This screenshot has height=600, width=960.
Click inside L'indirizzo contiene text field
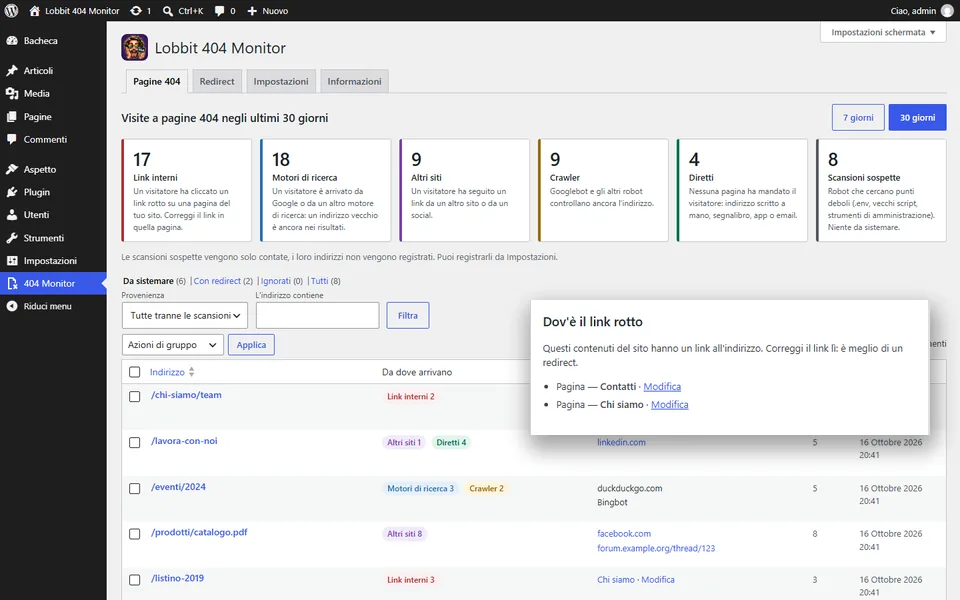(317, 315)
